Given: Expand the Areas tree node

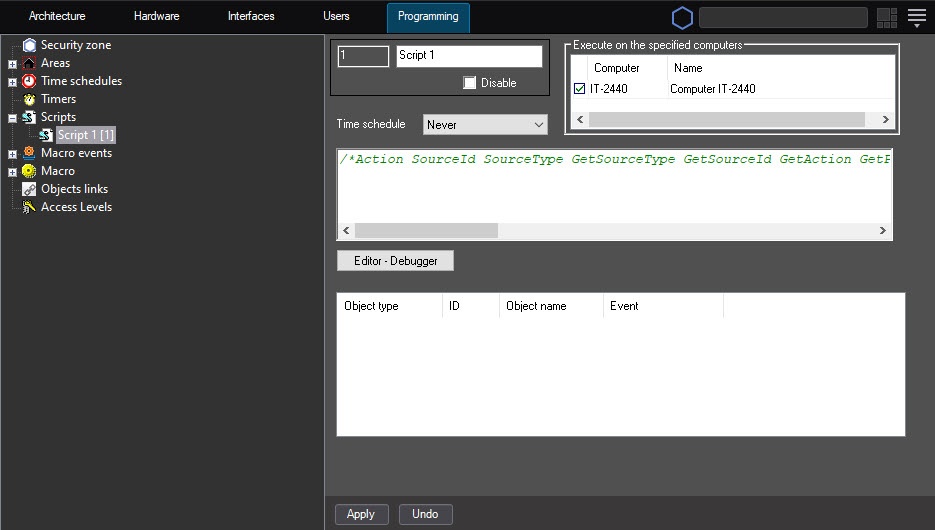Looking at the screenshot, I should click(x=12, y=64).
